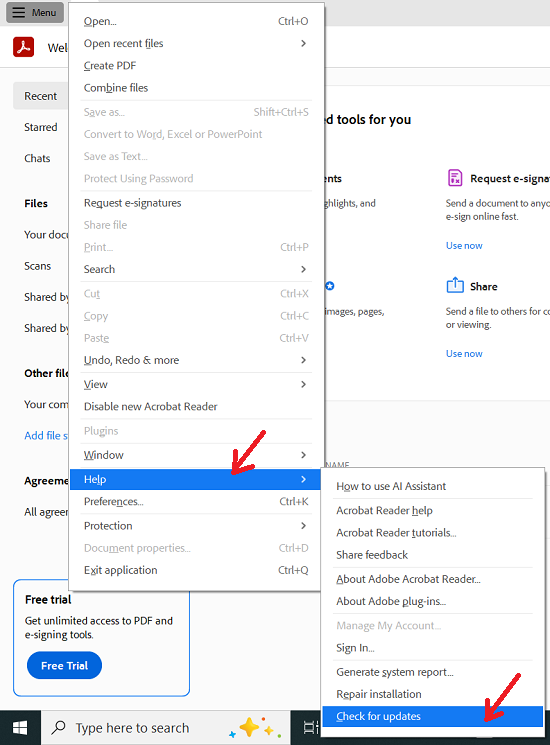Click the Adobe Acrobat logo icon
Screen dimensions: 550x745
[x=23, y=47]
